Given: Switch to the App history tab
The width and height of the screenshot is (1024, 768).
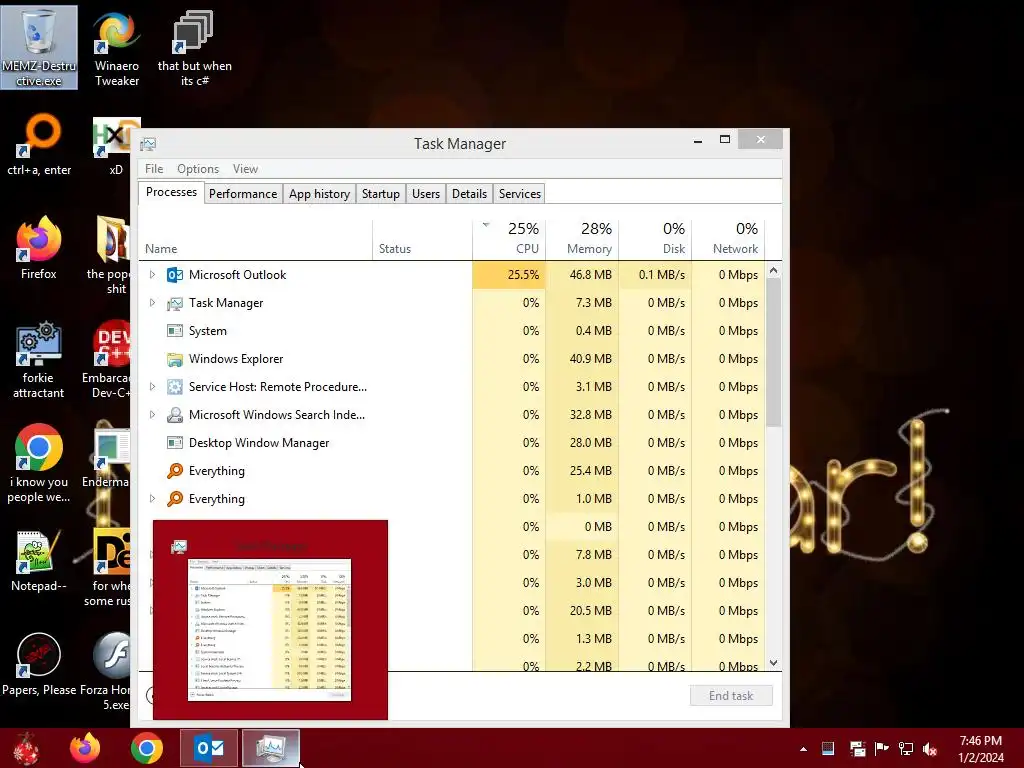Looking at the screenshot, I should 319,194.
